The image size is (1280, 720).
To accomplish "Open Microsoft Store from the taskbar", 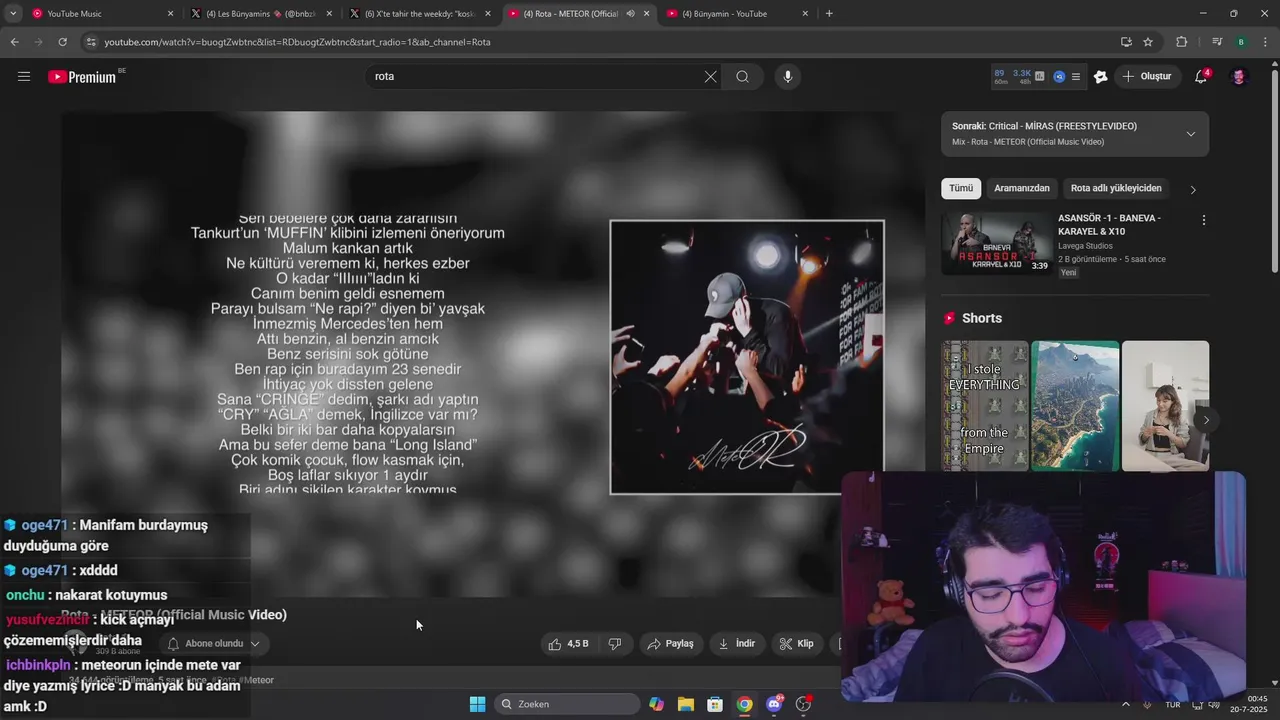I will 715,704.
